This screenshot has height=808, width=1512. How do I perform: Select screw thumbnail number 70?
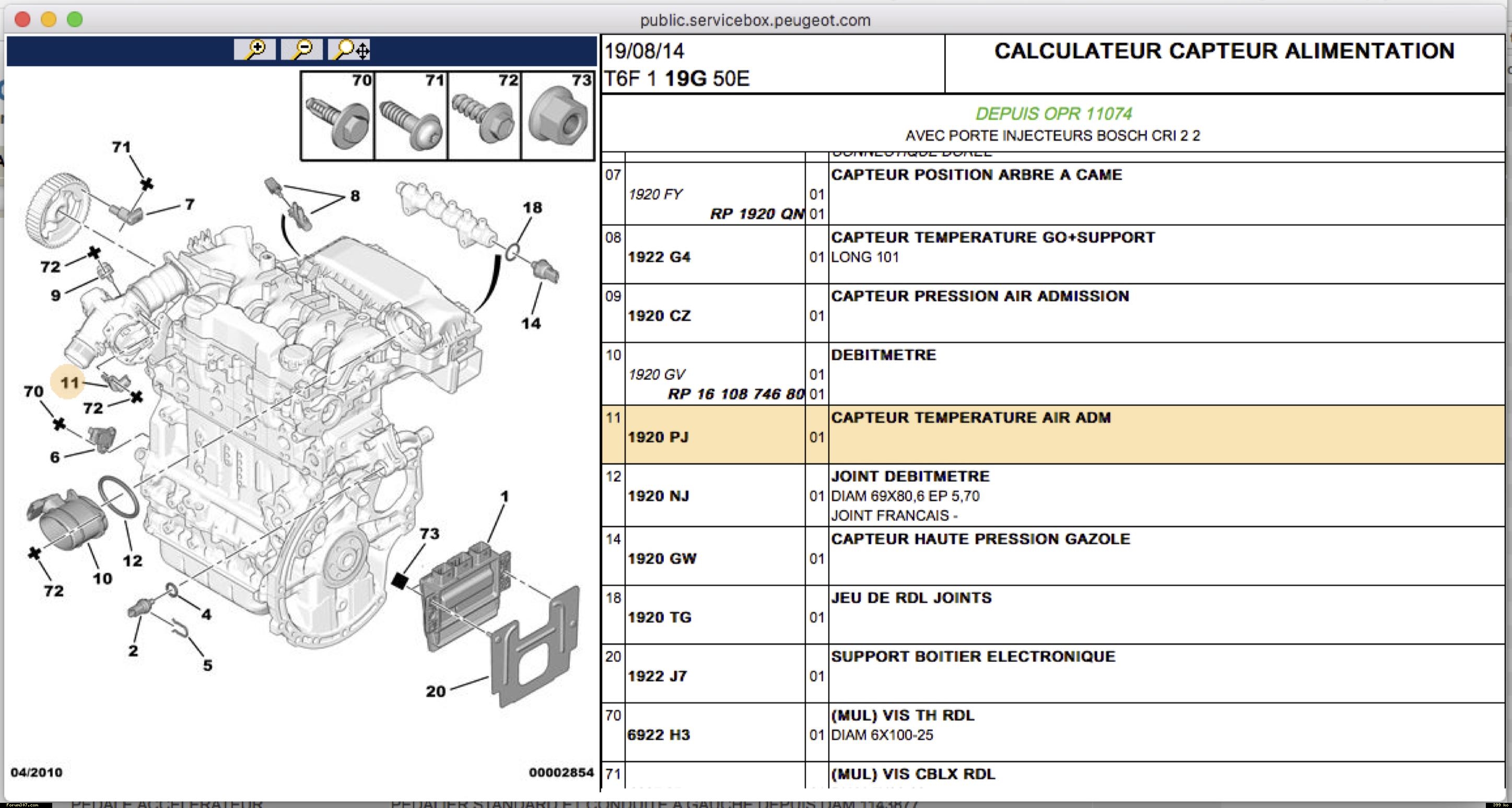click(337, 116)
